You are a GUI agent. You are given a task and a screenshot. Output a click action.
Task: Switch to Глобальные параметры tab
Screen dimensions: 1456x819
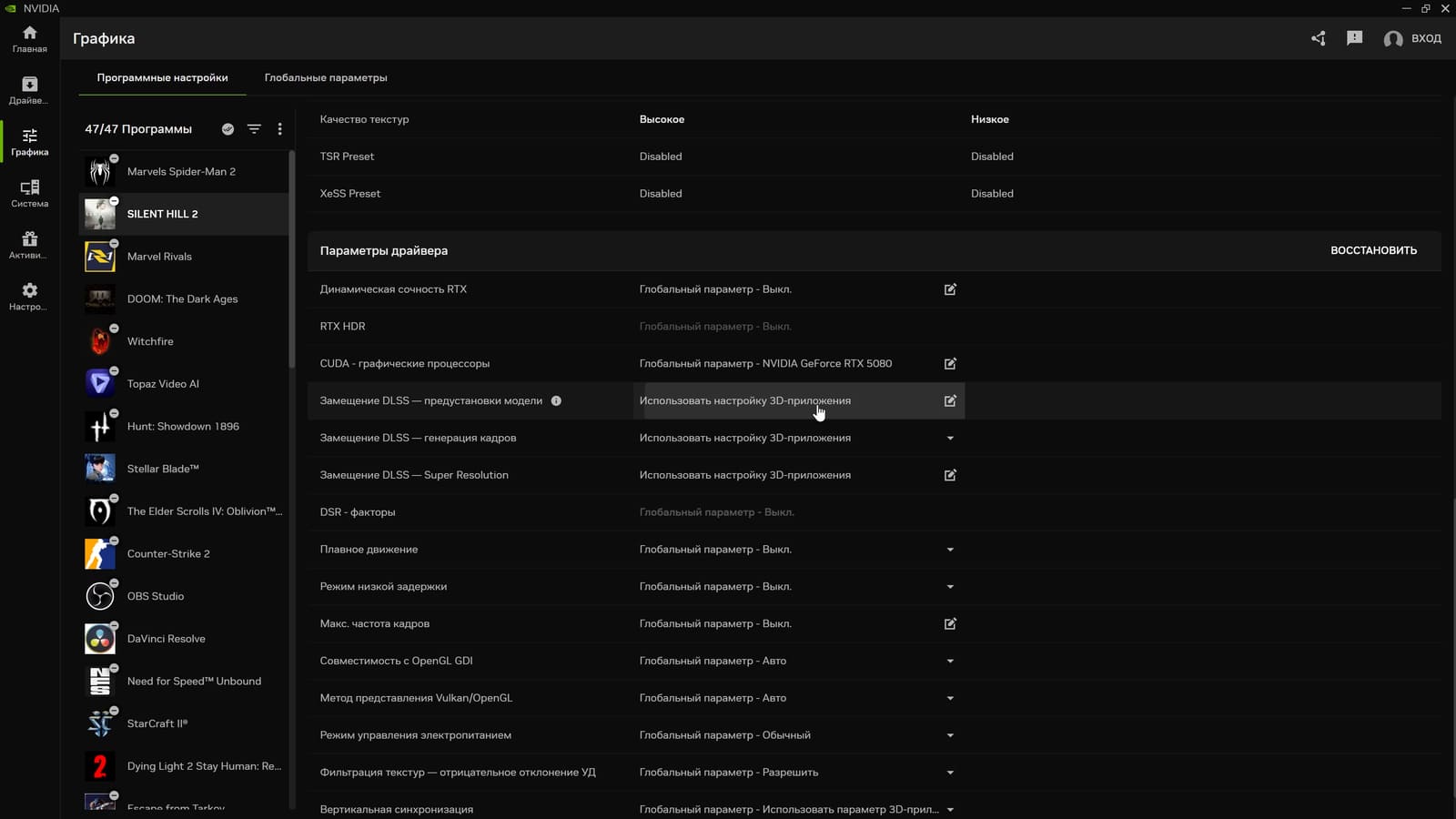(x=326, y=77)
